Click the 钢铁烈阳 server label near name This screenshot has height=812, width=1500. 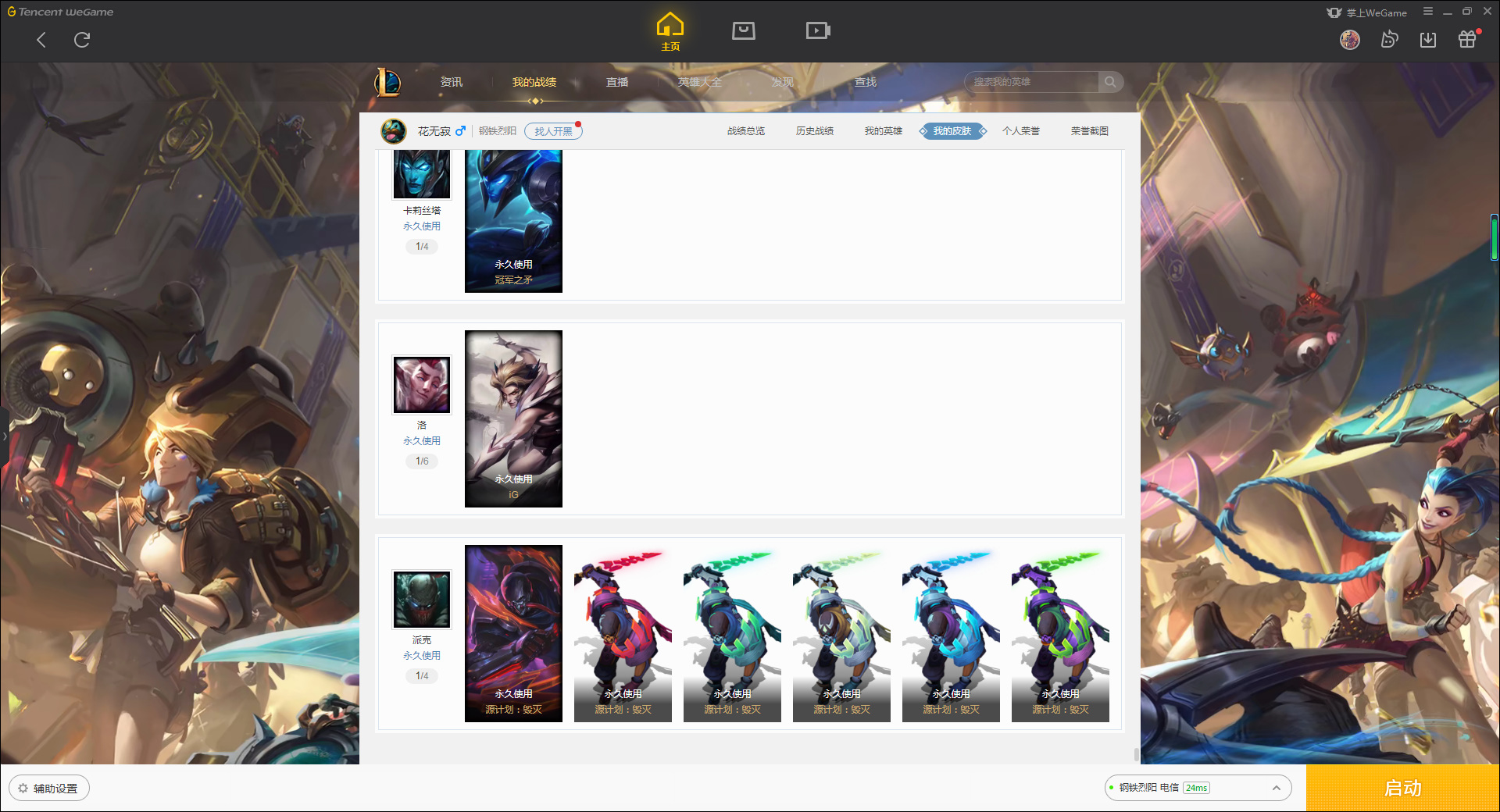pyautogui.click(x=498, y=131)
